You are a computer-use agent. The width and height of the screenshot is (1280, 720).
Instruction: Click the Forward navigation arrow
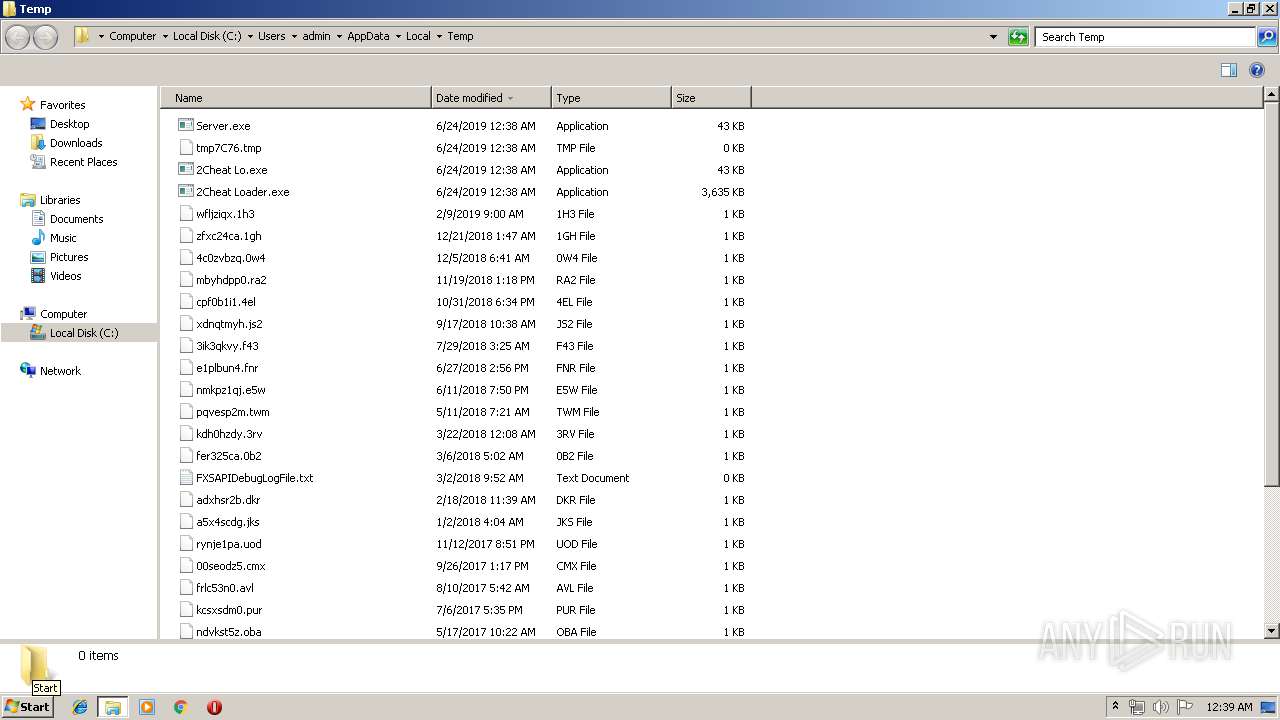[45, 37]
